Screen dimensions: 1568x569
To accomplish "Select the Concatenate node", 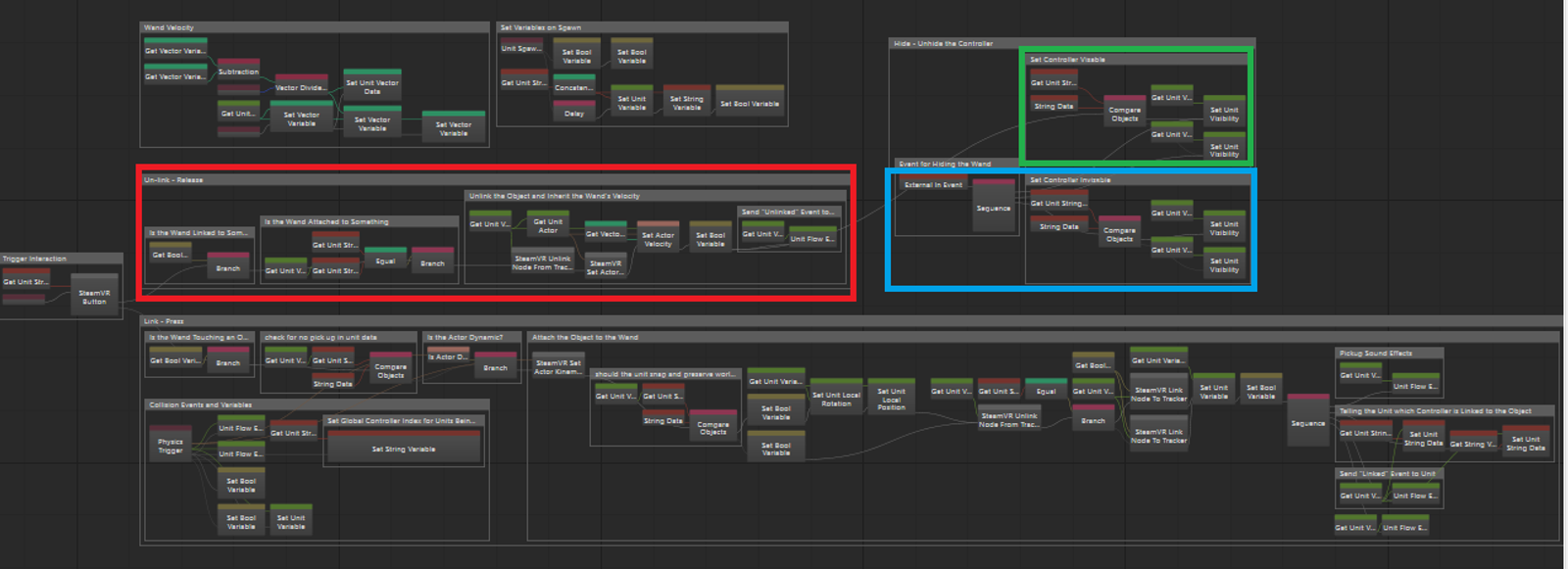I will [x=574, y=84].
